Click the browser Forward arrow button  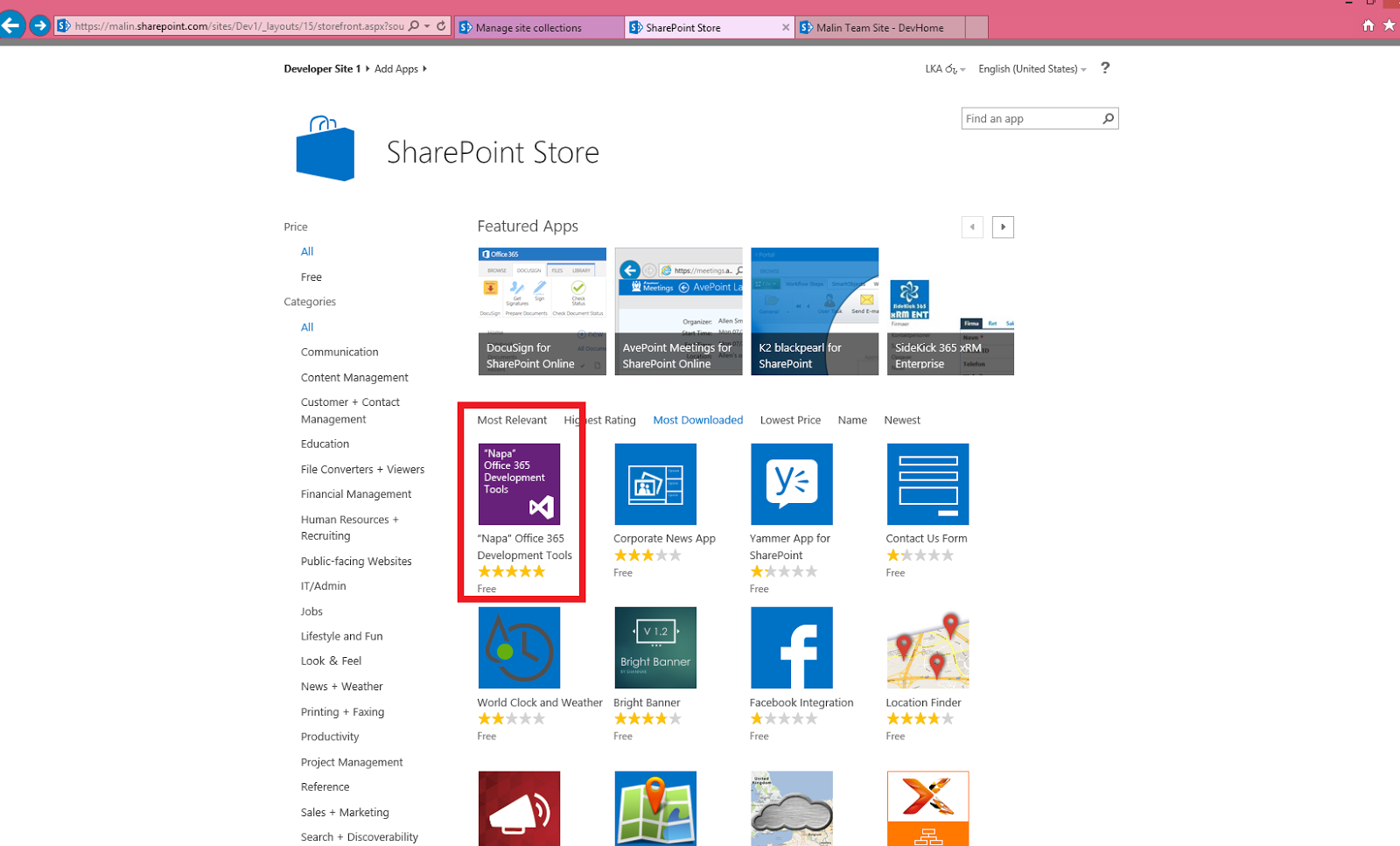click(x=39, y=25)
